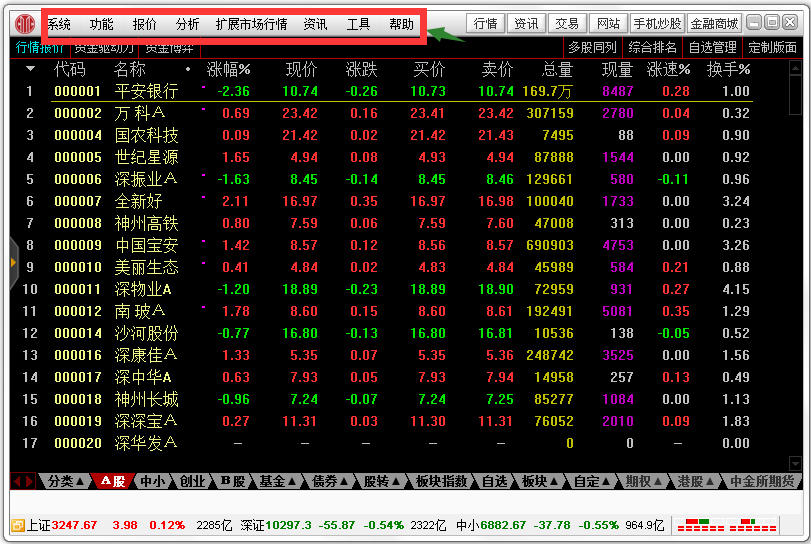
Task: Click the 交易 button
Action: [x=567, y=23]
